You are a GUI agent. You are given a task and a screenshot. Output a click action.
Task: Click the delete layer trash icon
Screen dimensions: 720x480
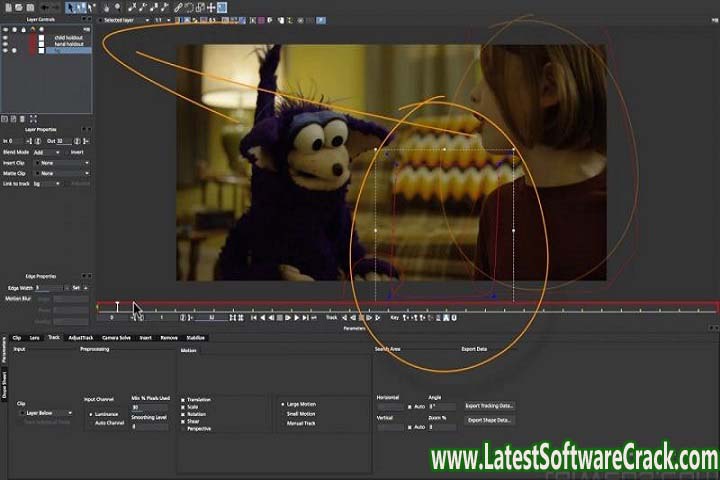point(22,119)
